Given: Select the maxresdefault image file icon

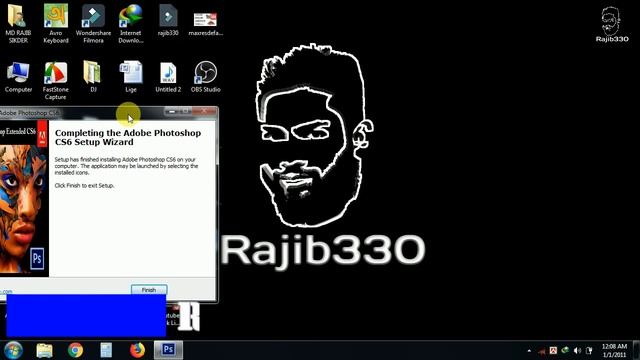Looking at the screenshot, I should (205, 24).
